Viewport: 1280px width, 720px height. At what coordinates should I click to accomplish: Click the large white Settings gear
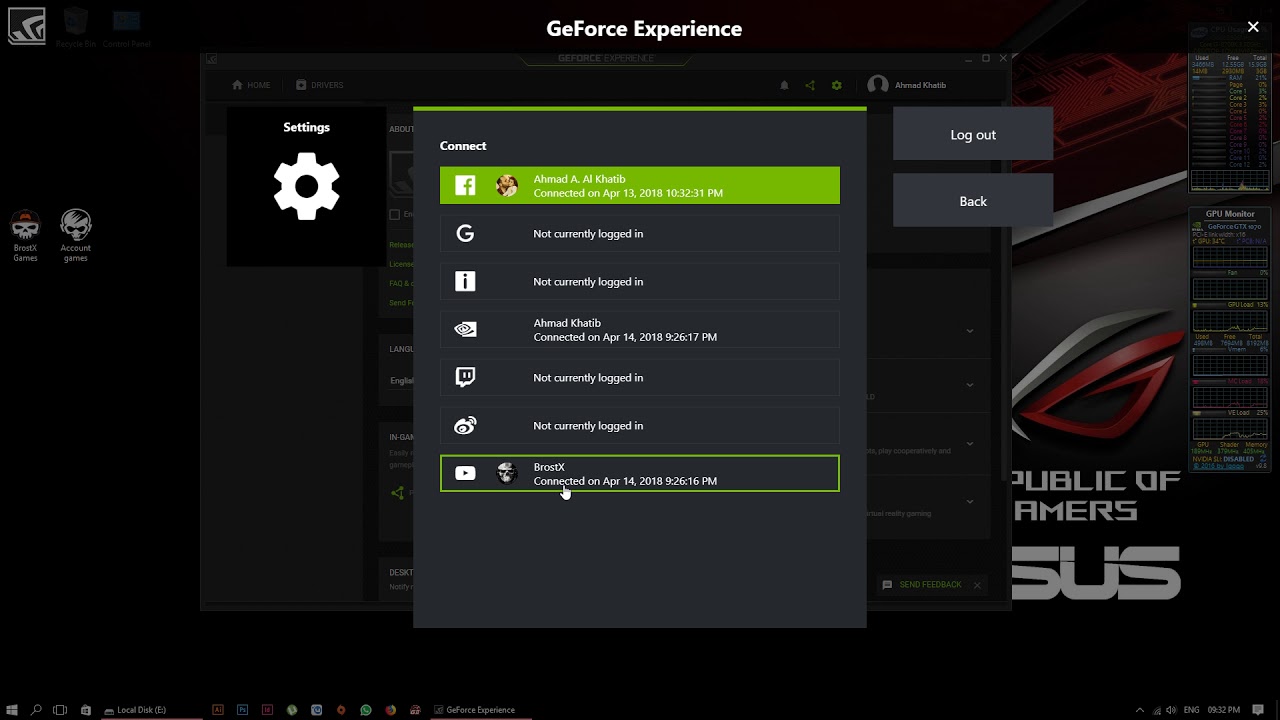[306, 186]
